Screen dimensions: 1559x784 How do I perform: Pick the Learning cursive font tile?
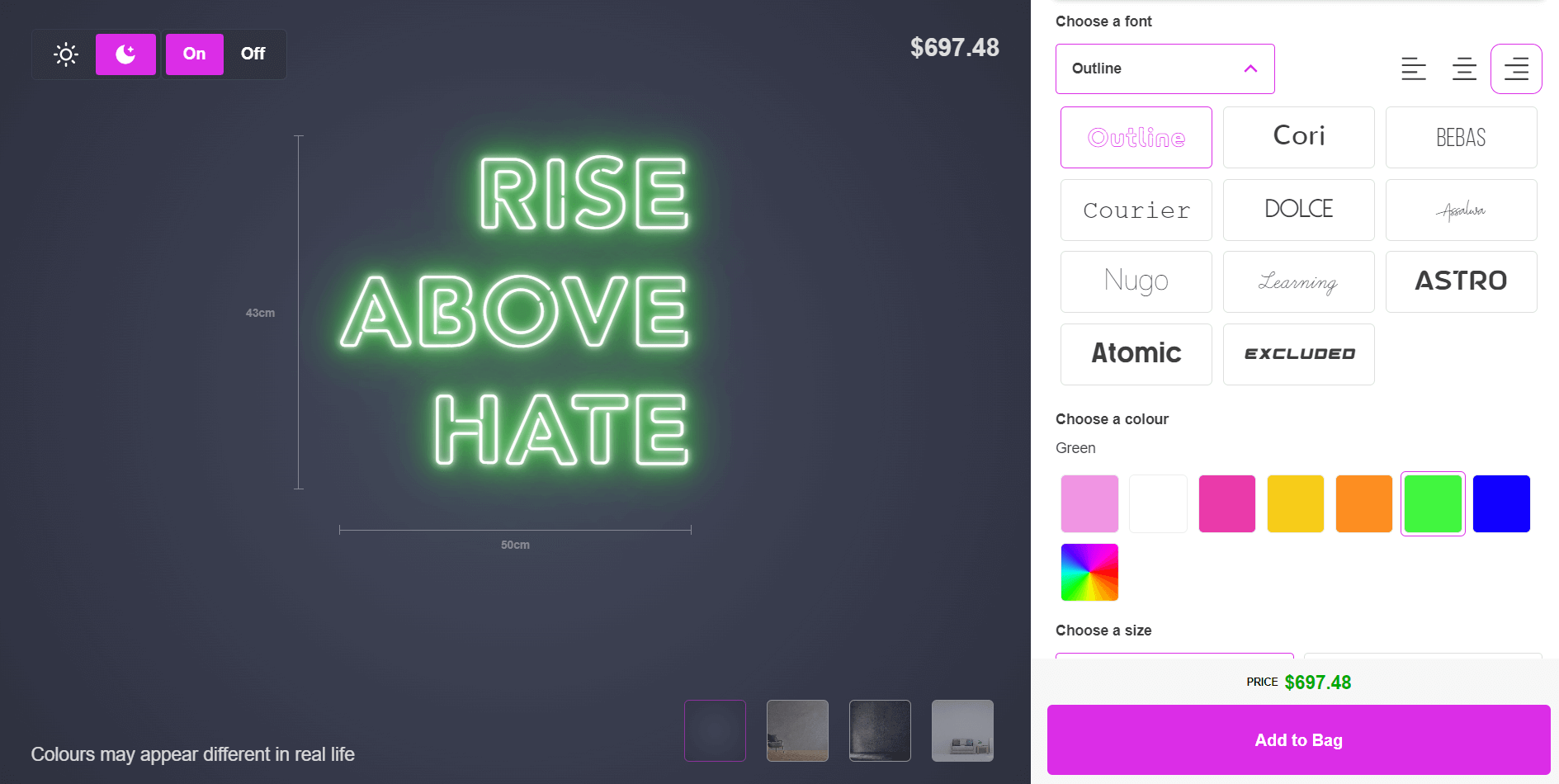[x=1298, y=282]
